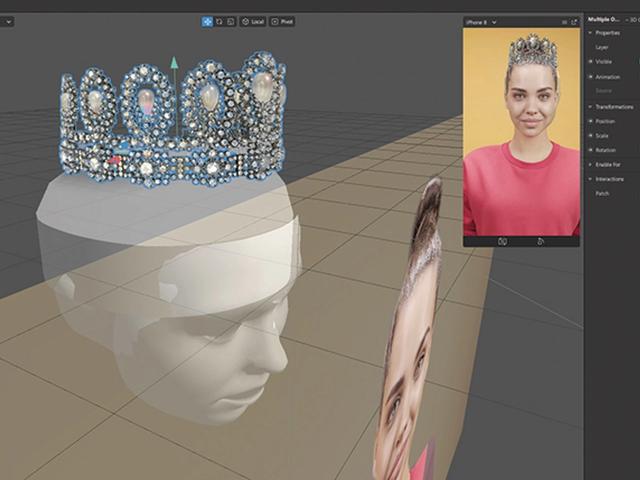This screenshot has width=640, height=480.
Task: Switch camera in the simulator
Action: [502, 242]
